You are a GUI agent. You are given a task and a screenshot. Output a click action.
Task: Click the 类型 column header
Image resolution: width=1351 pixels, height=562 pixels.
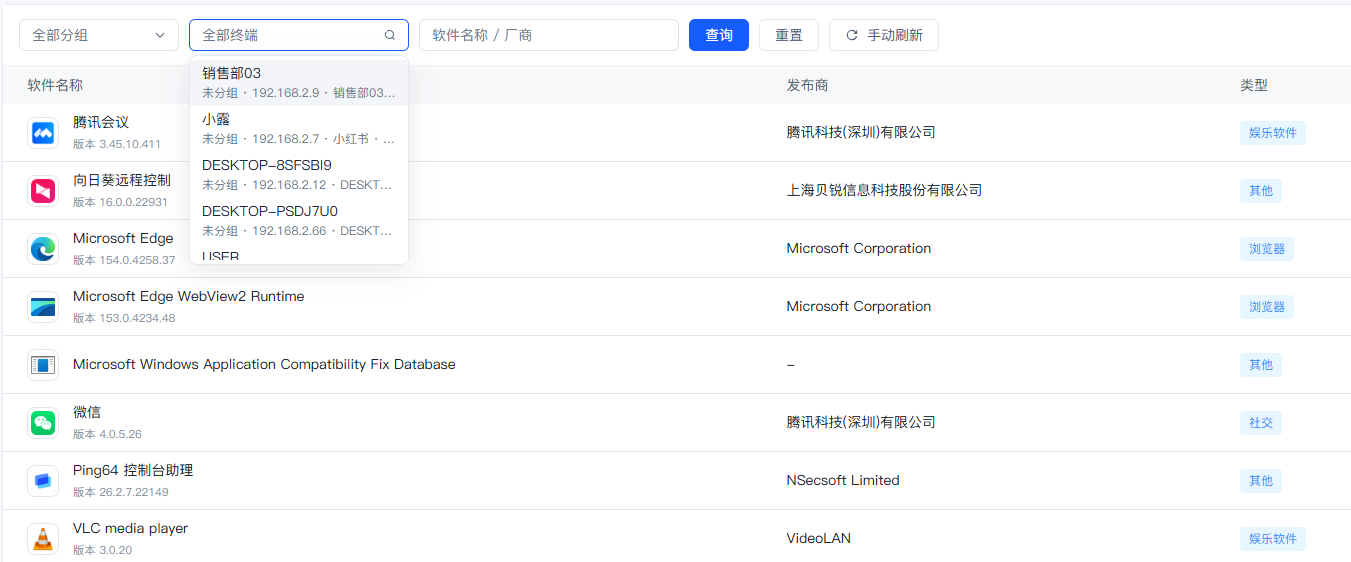point(1254,85)
